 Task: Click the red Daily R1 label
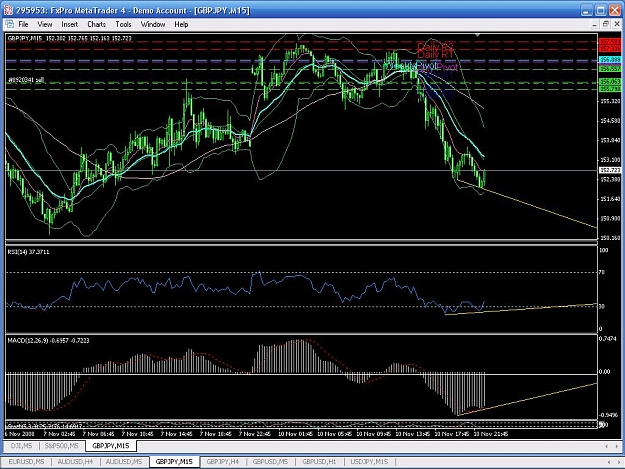pyautogui.click(x=435, y=54)
